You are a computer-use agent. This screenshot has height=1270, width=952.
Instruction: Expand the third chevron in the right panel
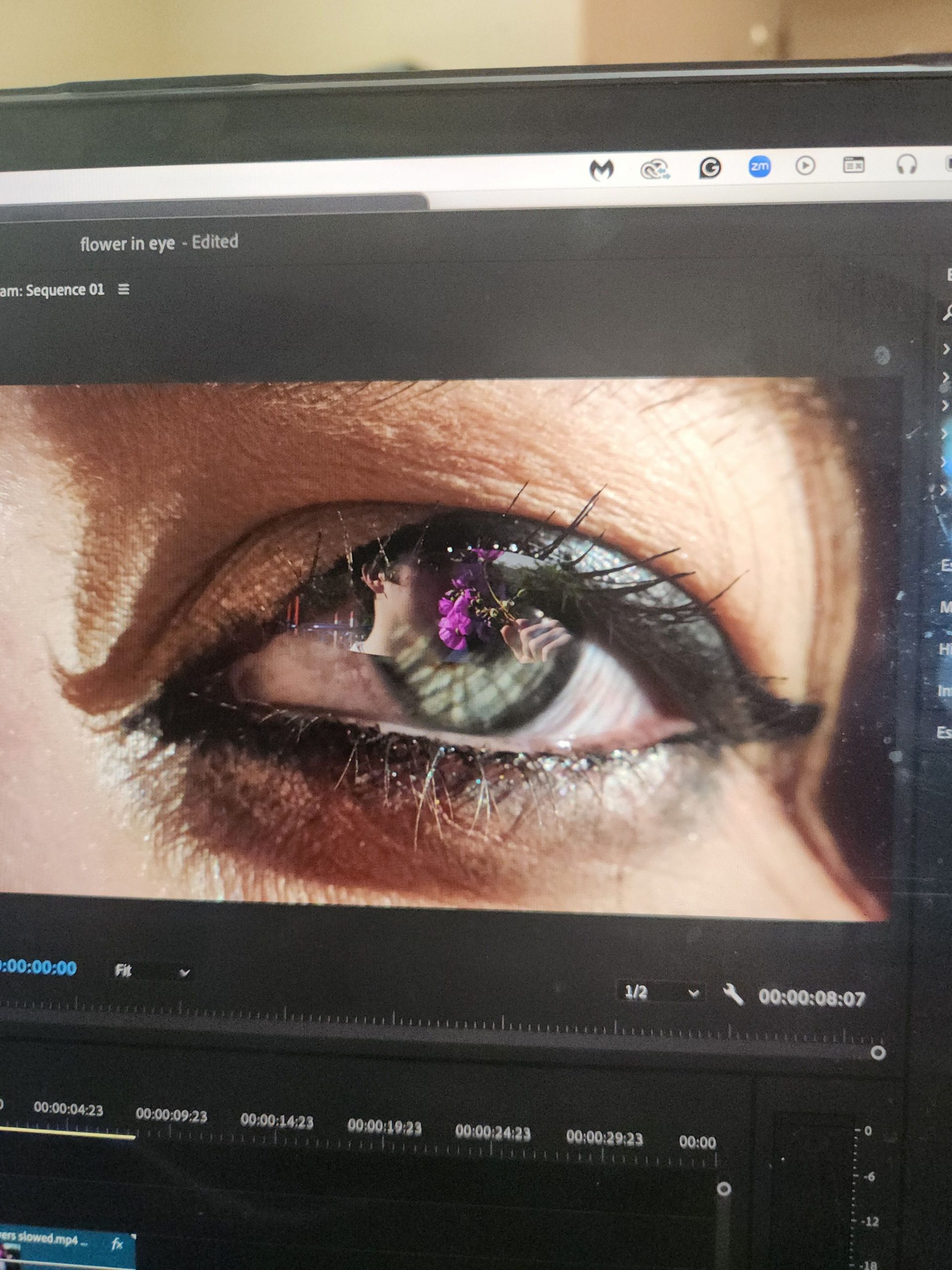coord(946,405)
